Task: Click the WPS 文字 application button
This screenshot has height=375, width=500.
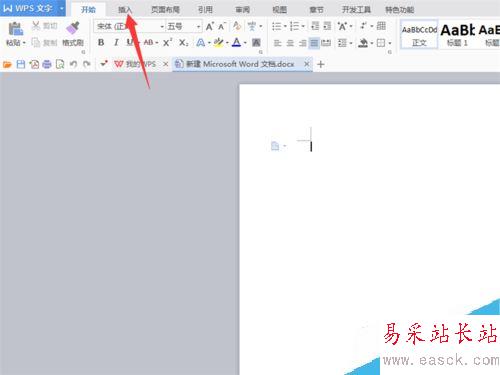Action: coord(29,8)
